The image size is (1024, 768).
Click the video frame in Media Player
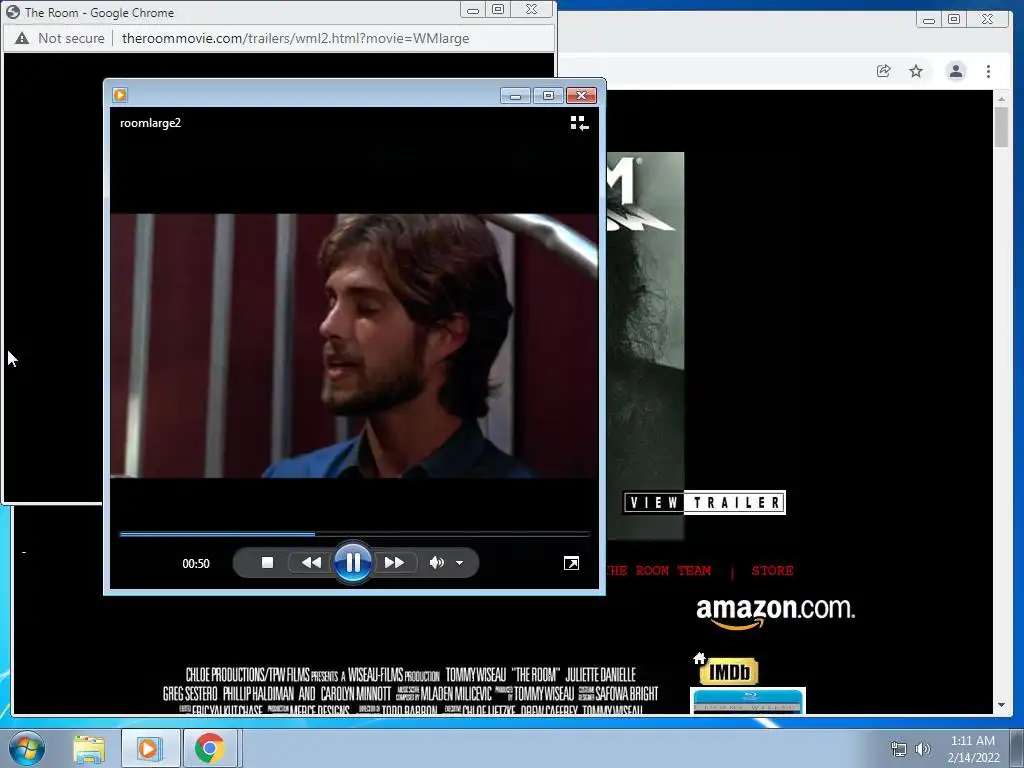point(353,346)
